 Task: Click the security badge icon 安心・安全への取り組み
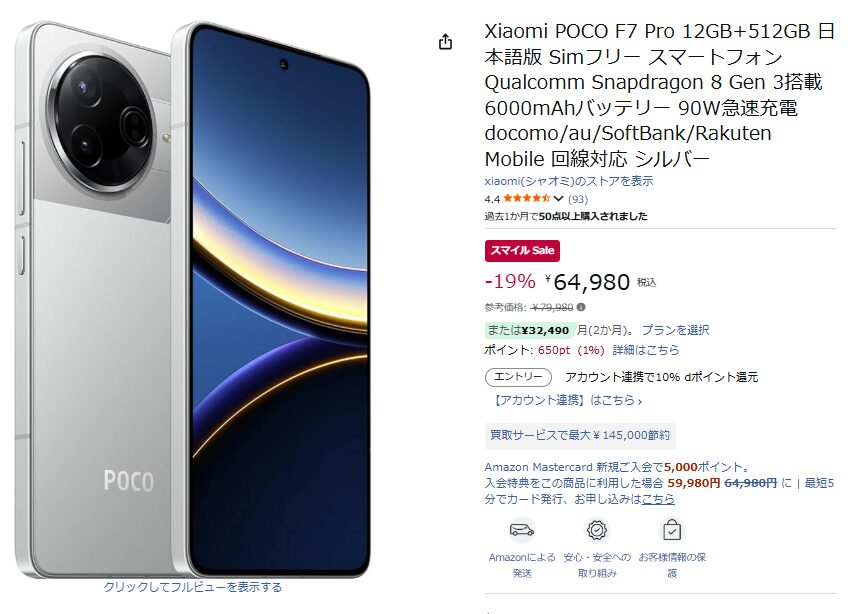pyautogui.click(x=597, y=530)
